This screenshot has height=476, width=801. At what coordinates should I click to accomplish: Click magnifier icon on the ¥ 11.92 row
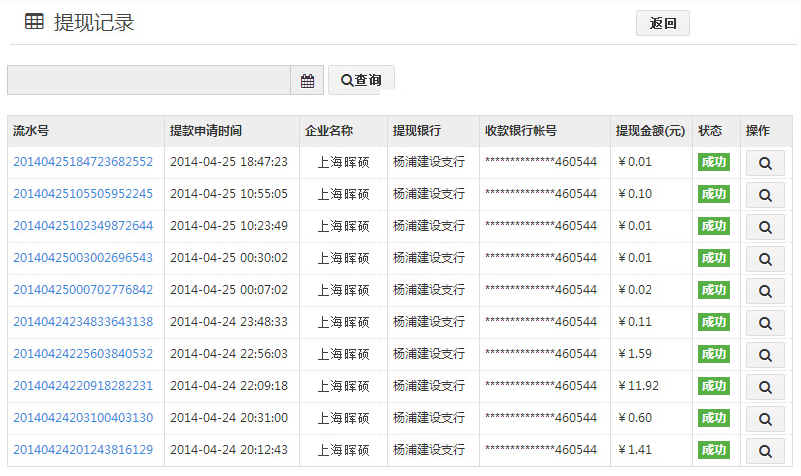point(765,386)
